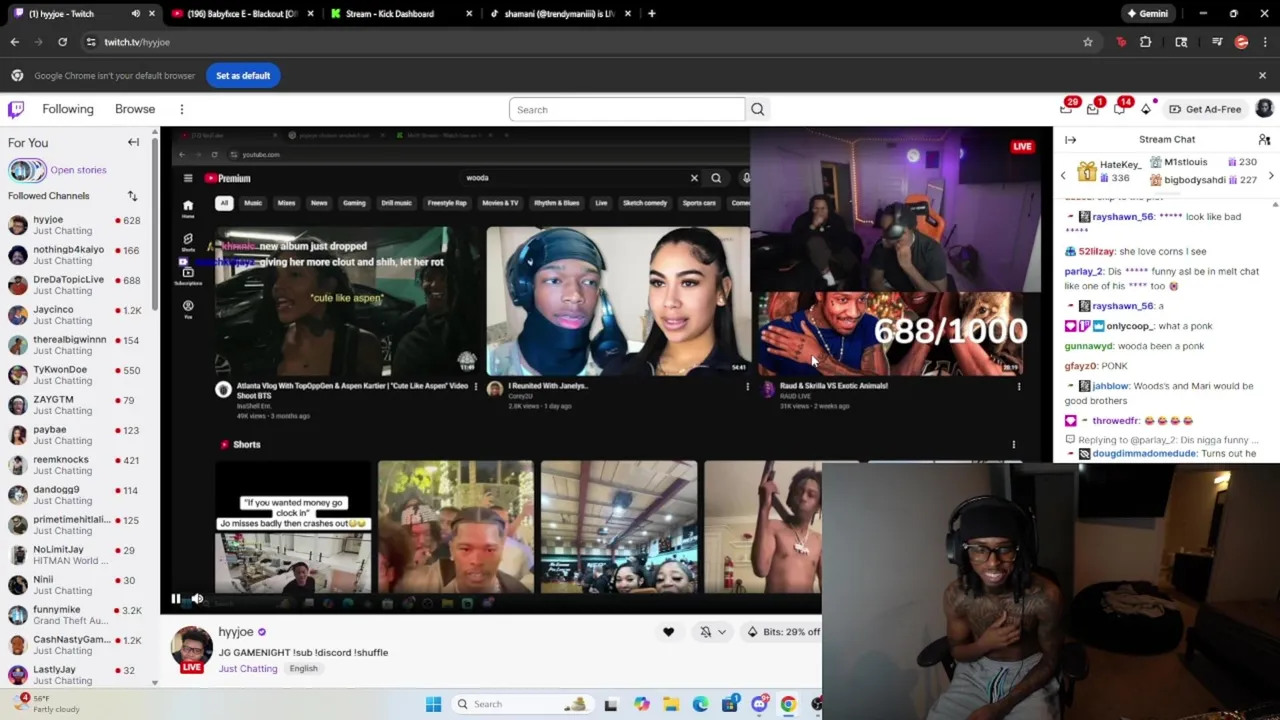Open Chrome extensions puzzle icon
The width and height of the screenshot is (1280, 720).
tap(1146, 42)
